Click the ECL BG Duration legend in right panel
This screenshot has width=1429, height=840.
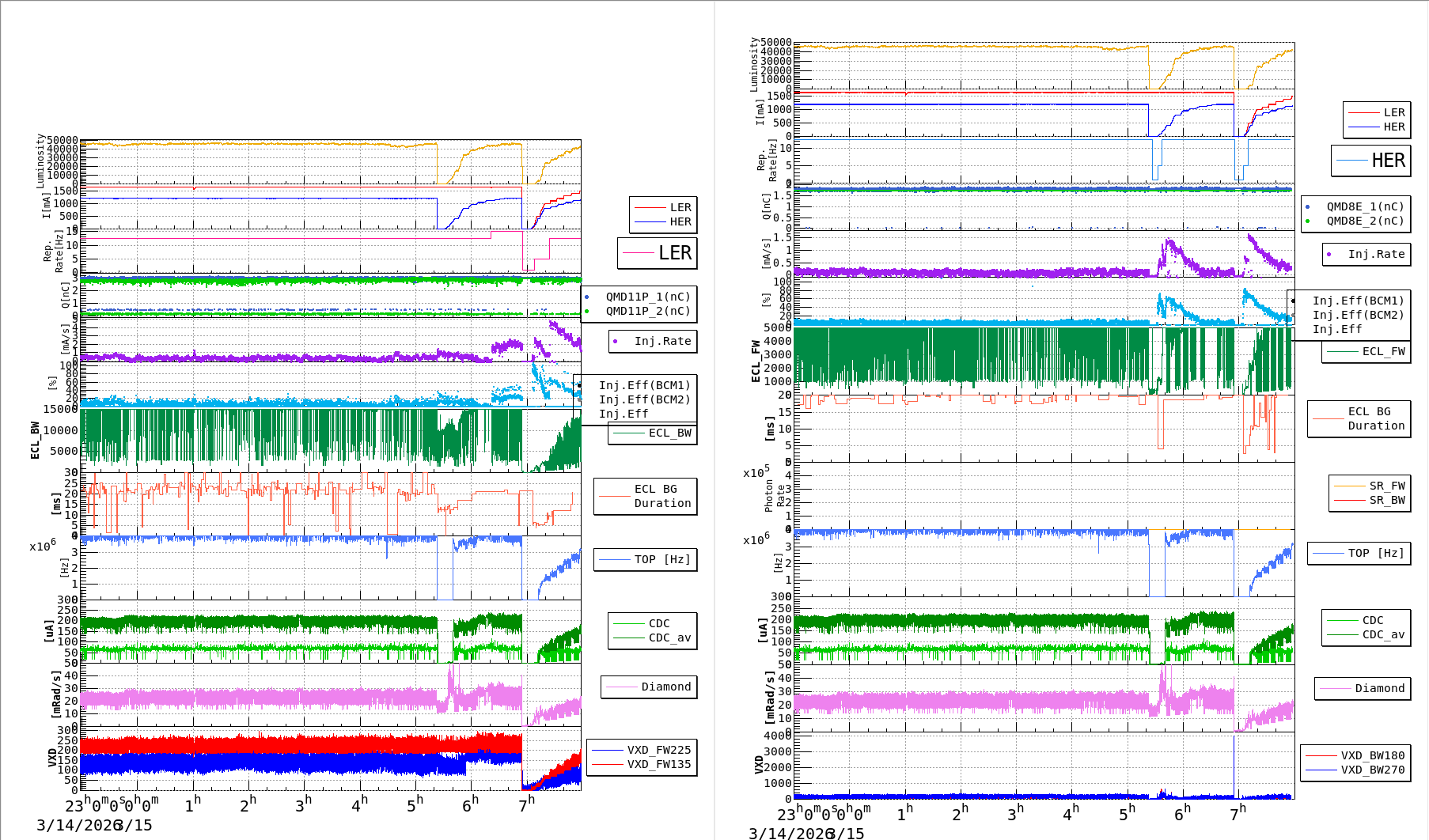click(x=1376, y=418)
